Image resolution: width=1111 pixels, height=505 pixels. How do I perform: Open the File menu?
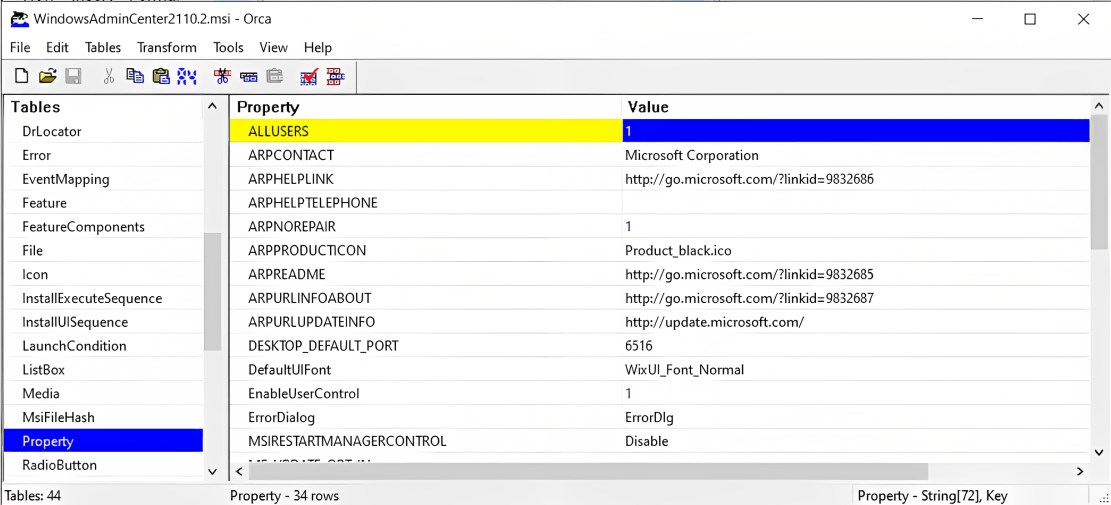click(x=21, y=47)
